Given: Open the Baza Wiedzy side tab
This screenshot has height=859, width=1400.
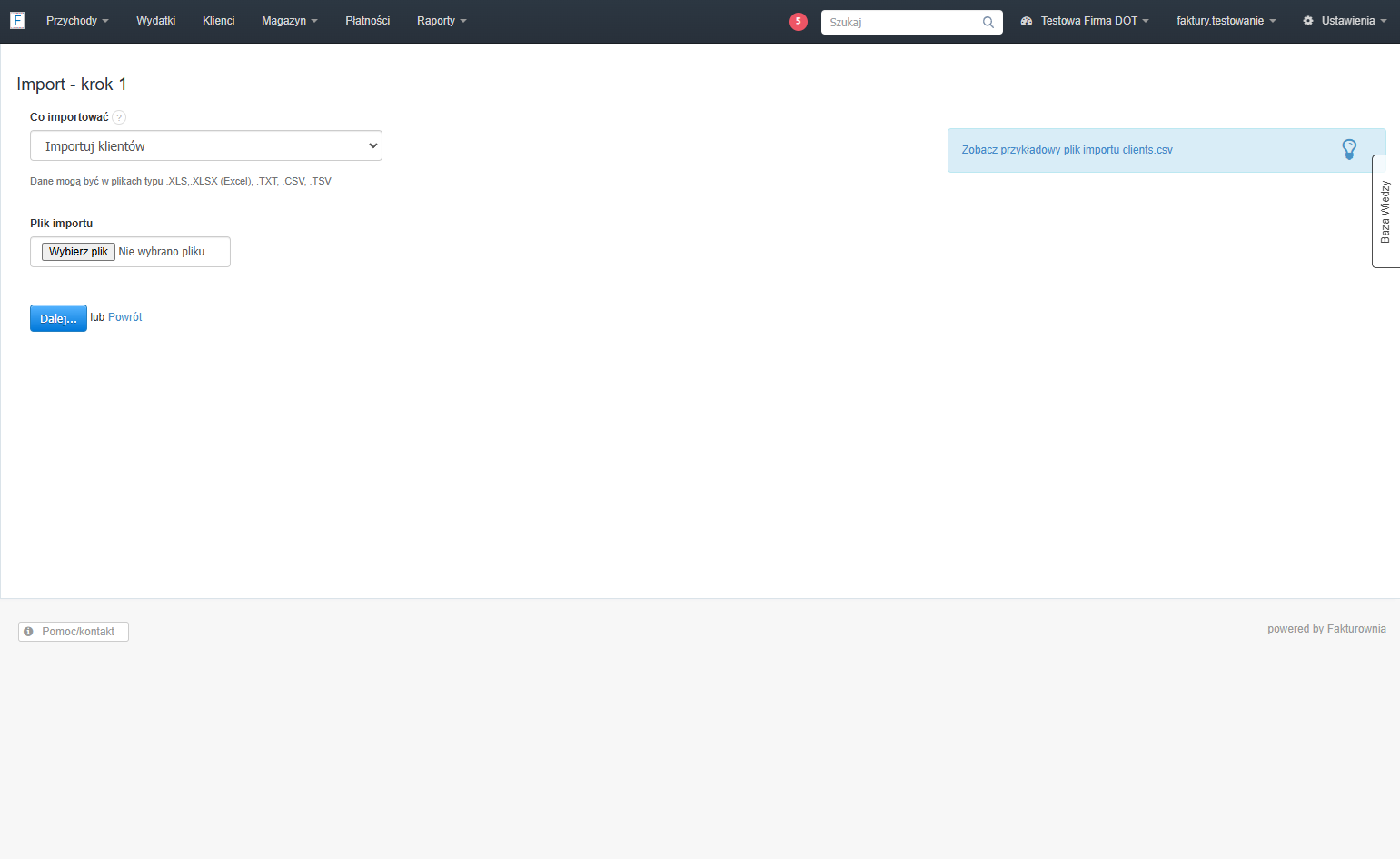Looking at the screenshot, I should [x=1385, y=211].
